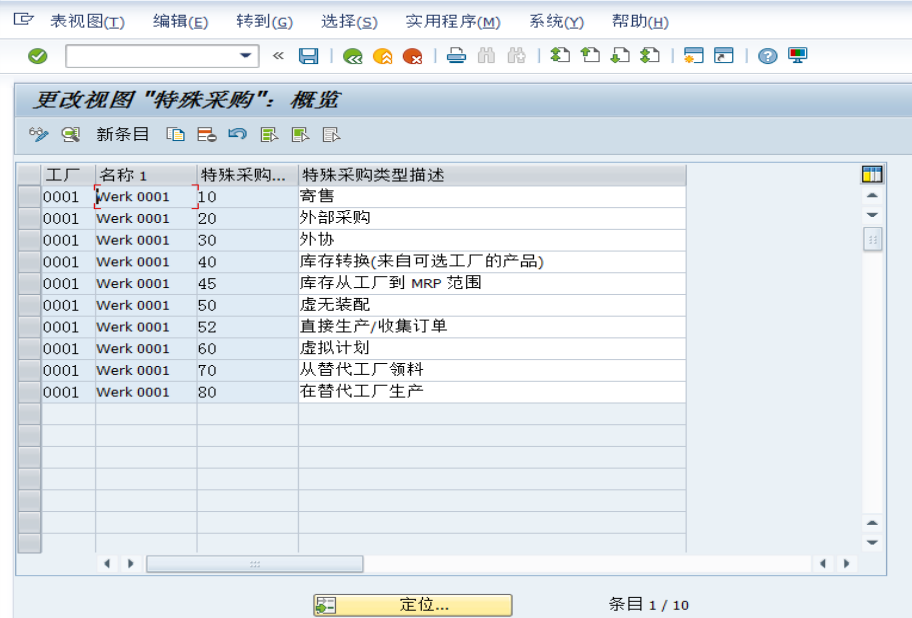The width and height of the screenshot is (912, 618).
Task: Click the left horizontal scrollbar thumb
Action: 255,563
